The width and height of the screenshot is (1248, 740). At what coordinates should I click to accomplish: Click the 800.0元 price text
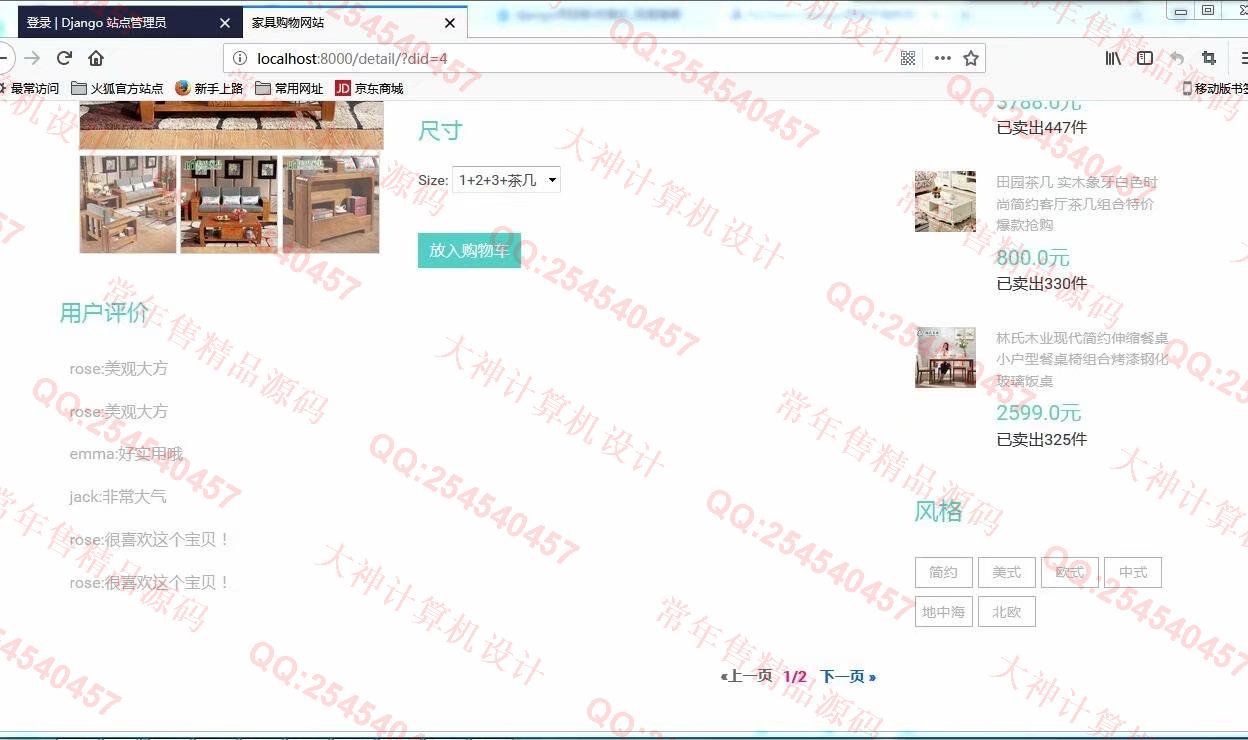(1033, 258)
